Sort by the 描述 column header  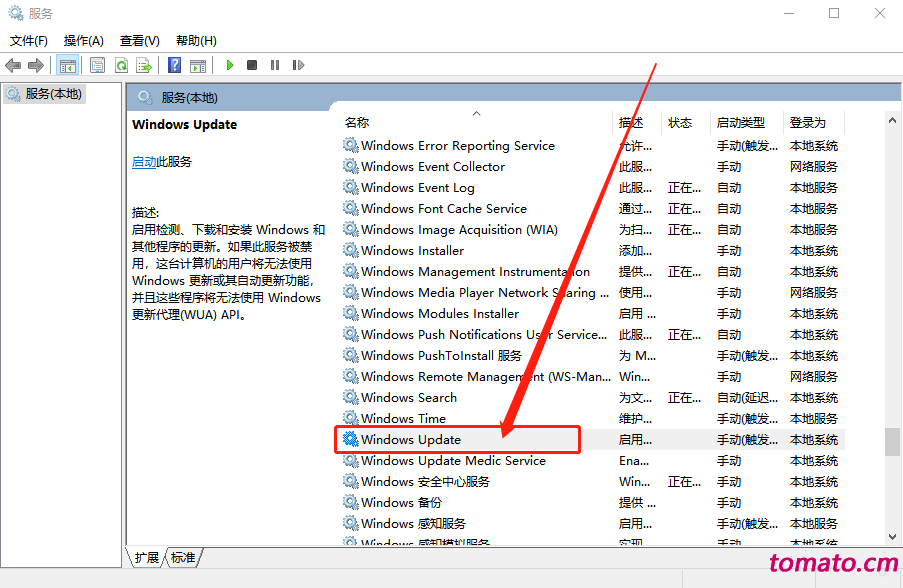click(x=631, y=123)
